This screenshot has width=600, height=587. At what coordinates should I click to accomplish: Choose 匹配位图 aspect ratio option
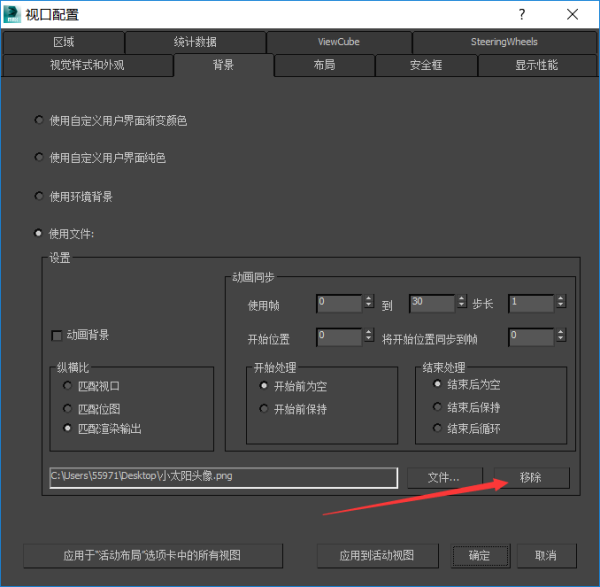(67, 409)
